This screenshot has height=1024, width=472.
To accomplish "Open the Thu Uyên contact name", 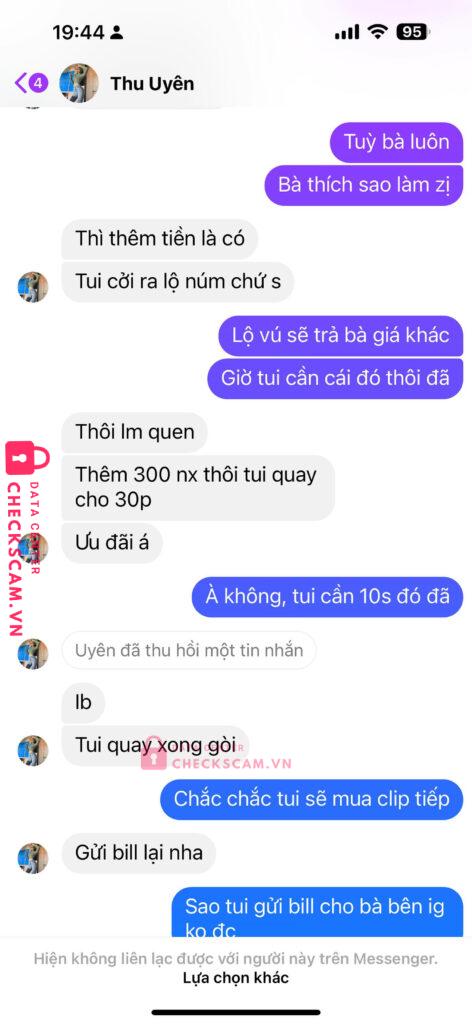I will point(151,84).
